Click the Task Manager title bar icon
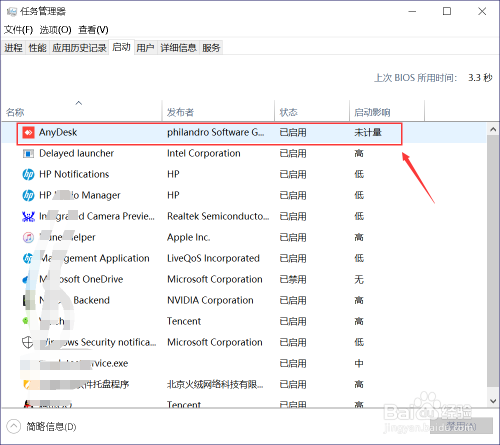 (x=12, y=12)
